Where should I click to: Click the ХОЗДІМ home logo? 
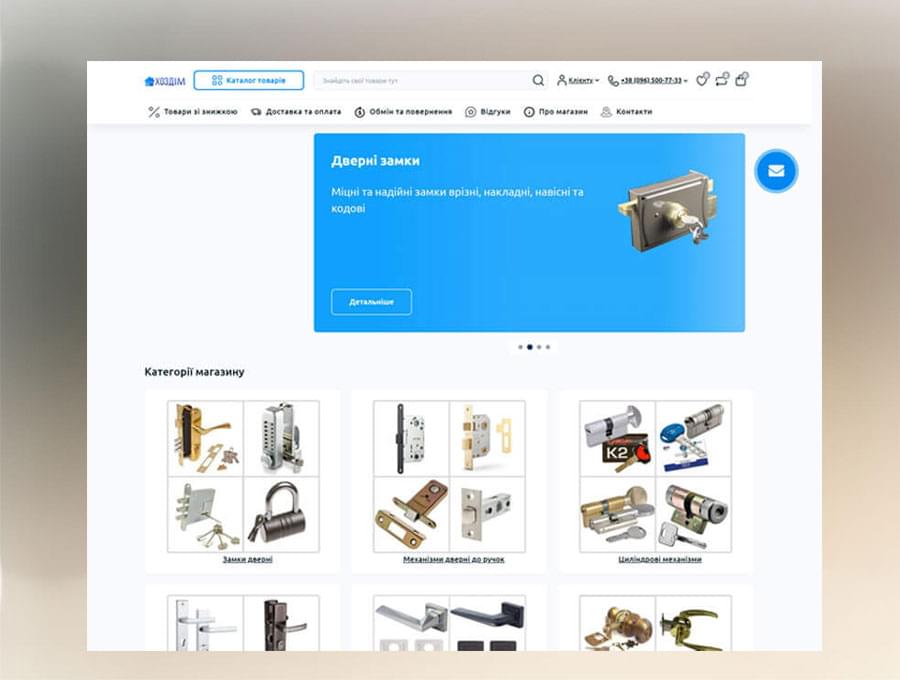pyautogui.click(x=164, y=81)
